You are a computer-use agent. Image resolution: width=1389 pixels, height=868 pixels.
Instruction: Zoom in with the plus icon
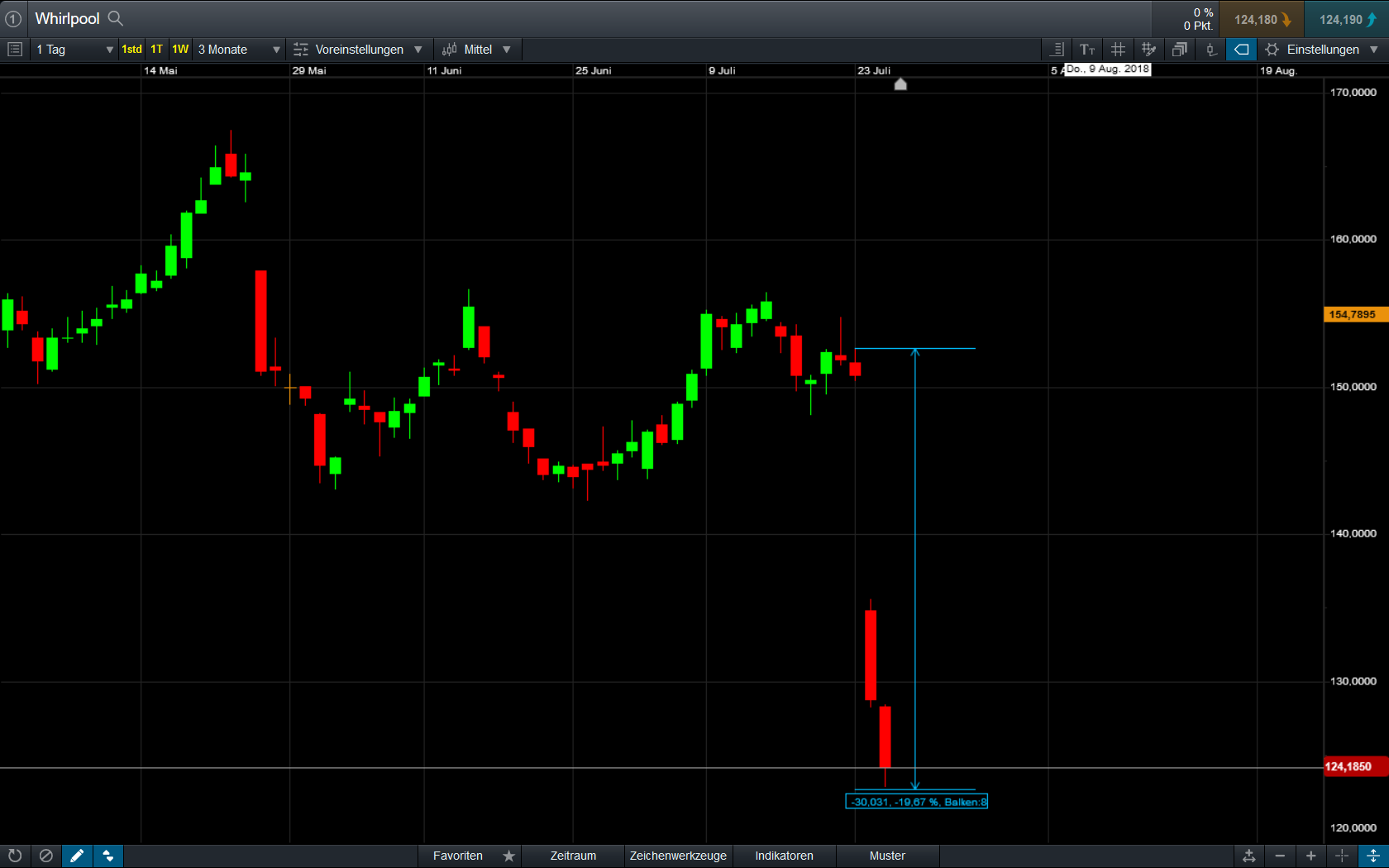pos(1311,856)
